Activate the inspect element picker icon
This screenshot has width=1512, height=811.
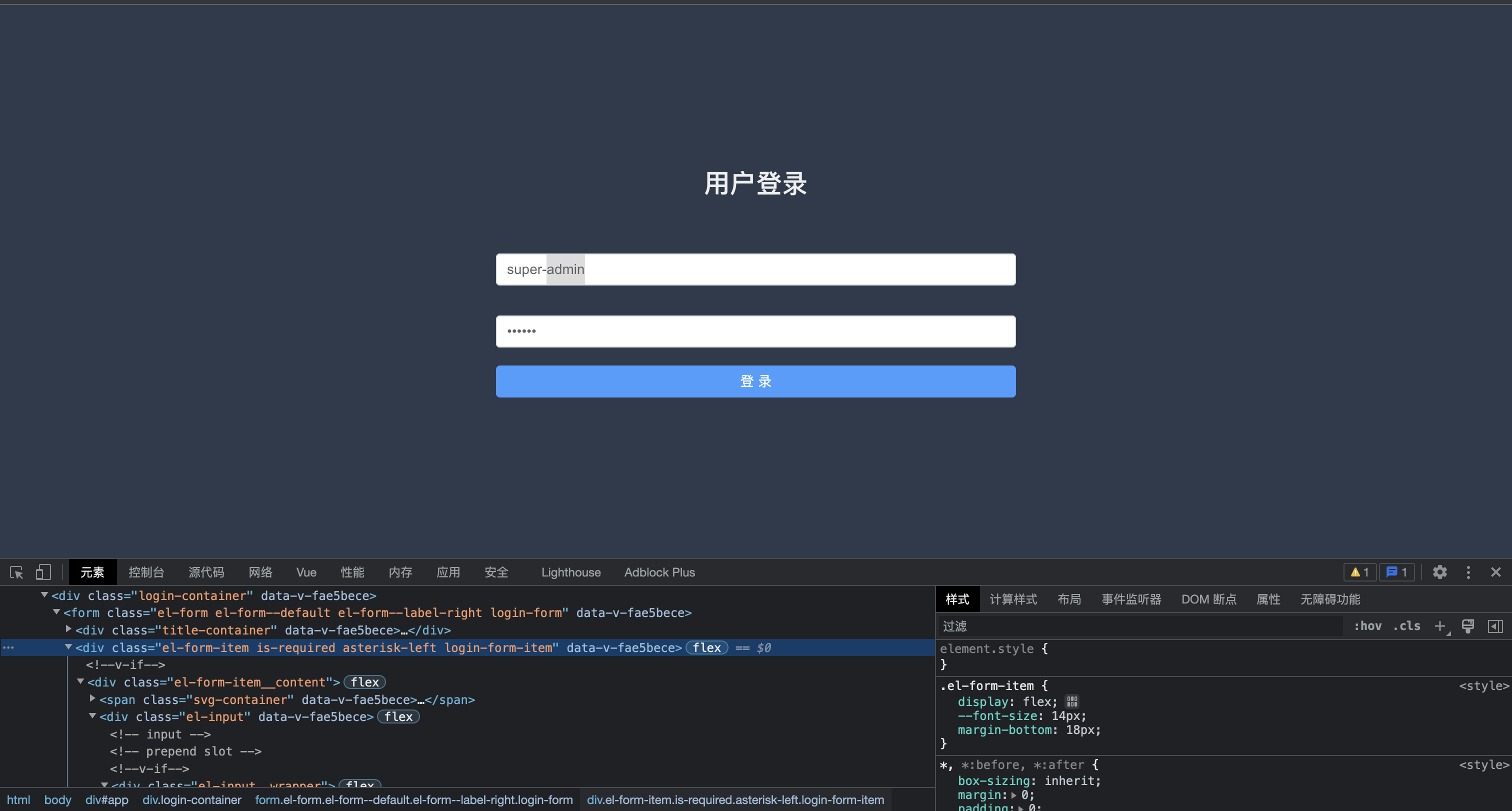click(x=16, y=572)
